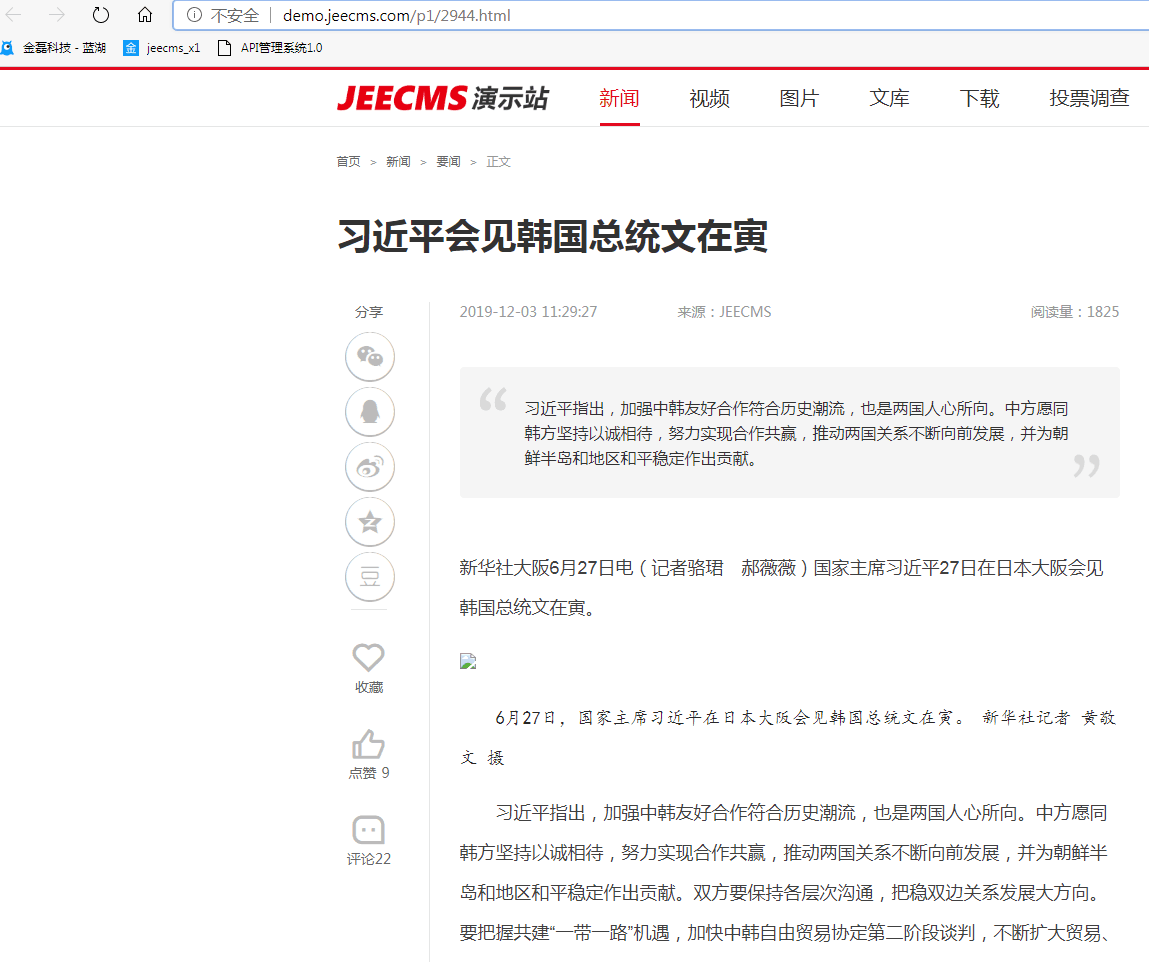Share article via WeChat icon
This screenshot has height=962, width=1149.
tap(369, 357)
